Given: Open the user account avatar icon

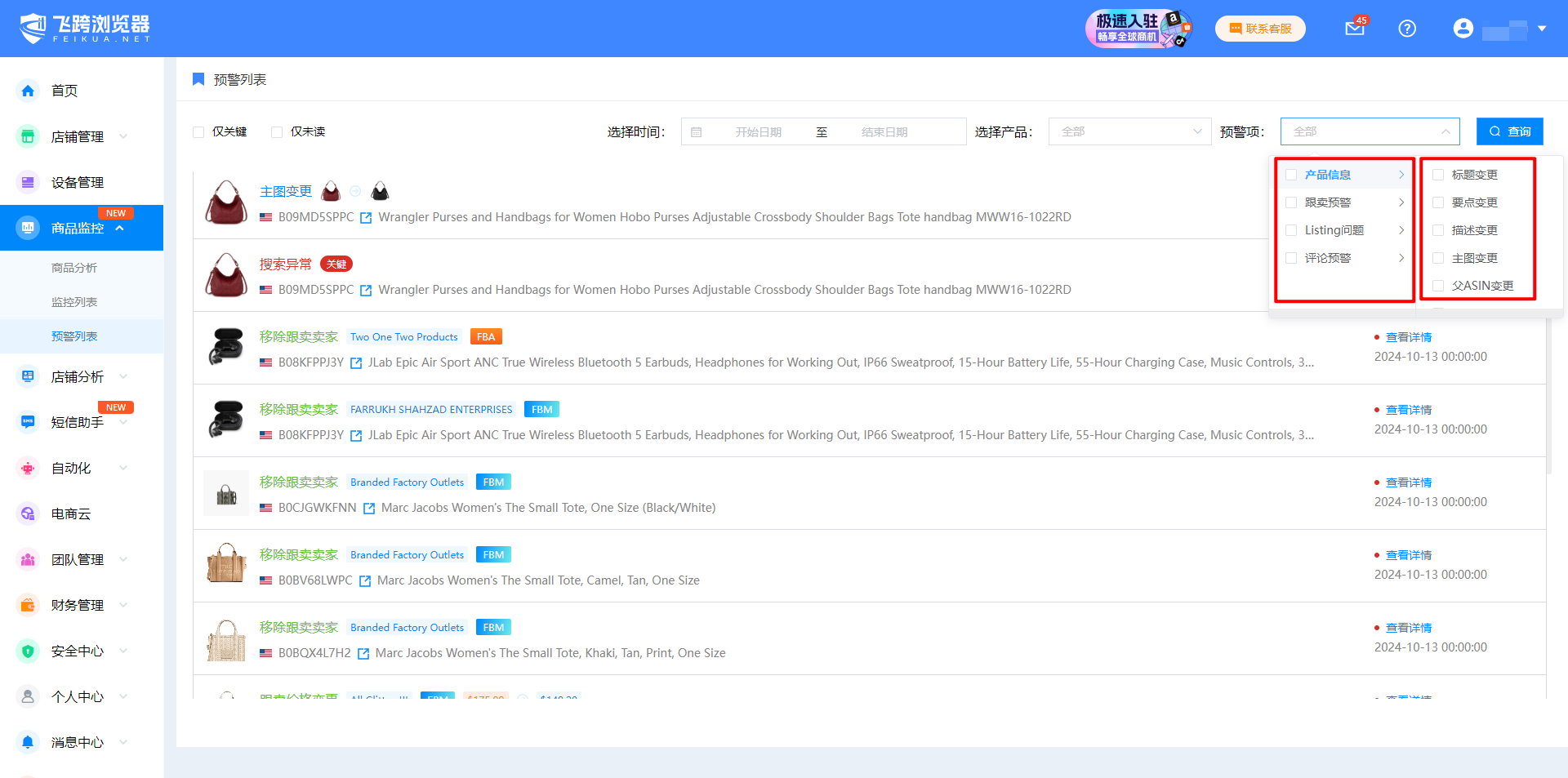Looking at the screenshot, I should tap(1463, 29).
